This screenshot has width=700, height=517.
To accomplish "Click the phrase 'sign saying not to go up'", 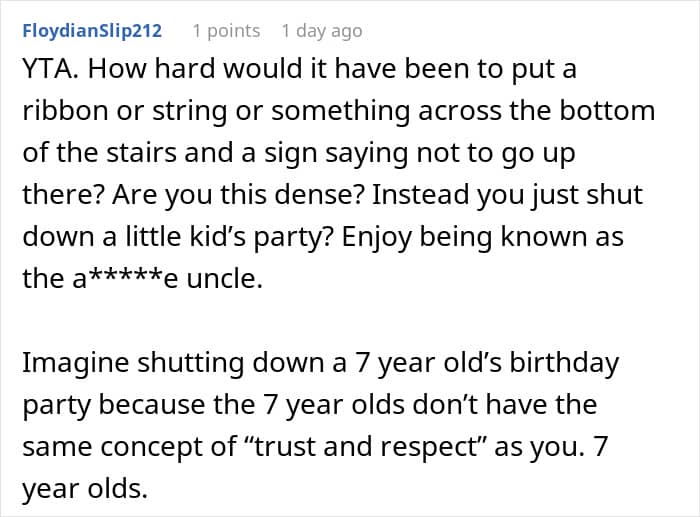I will [420, 153].
